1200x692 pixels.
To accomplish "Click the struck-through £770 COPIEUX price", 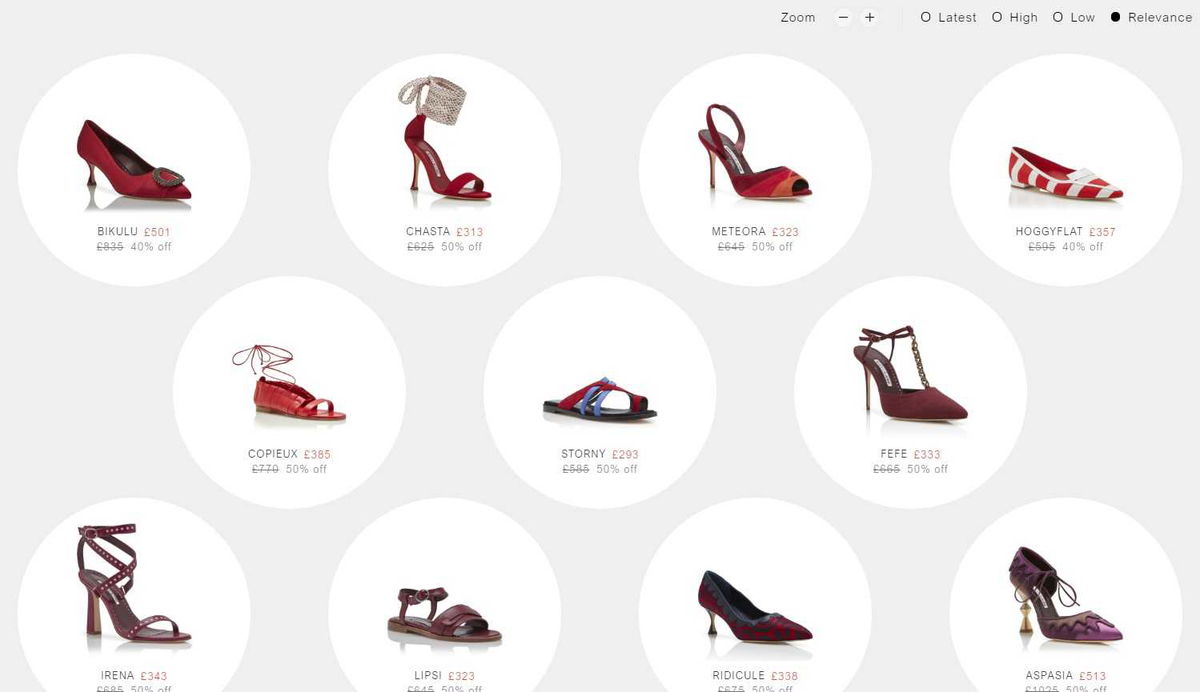I will pos(265,469).
